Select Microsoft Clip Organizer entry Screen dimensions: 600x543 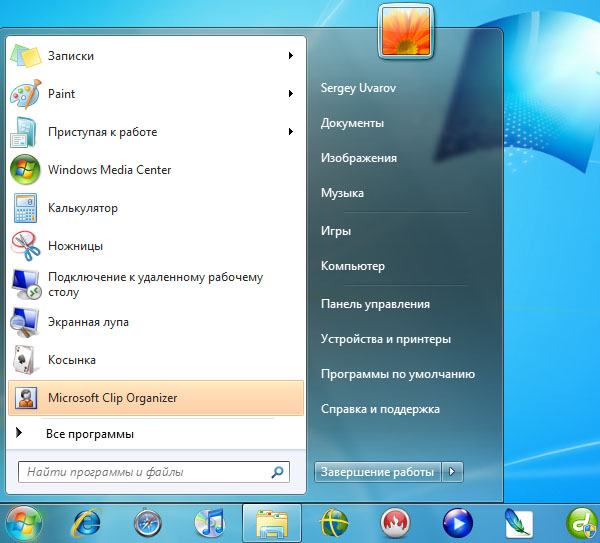156,398
